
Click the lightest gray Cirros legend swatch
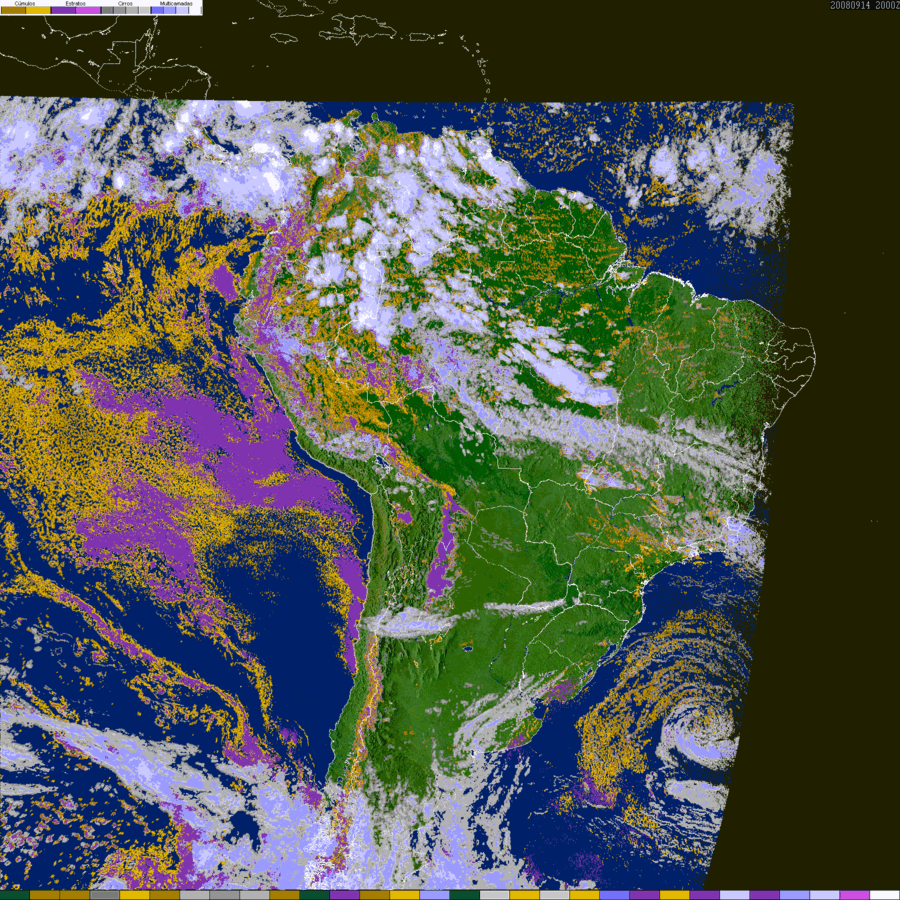[x=144, y=10]
